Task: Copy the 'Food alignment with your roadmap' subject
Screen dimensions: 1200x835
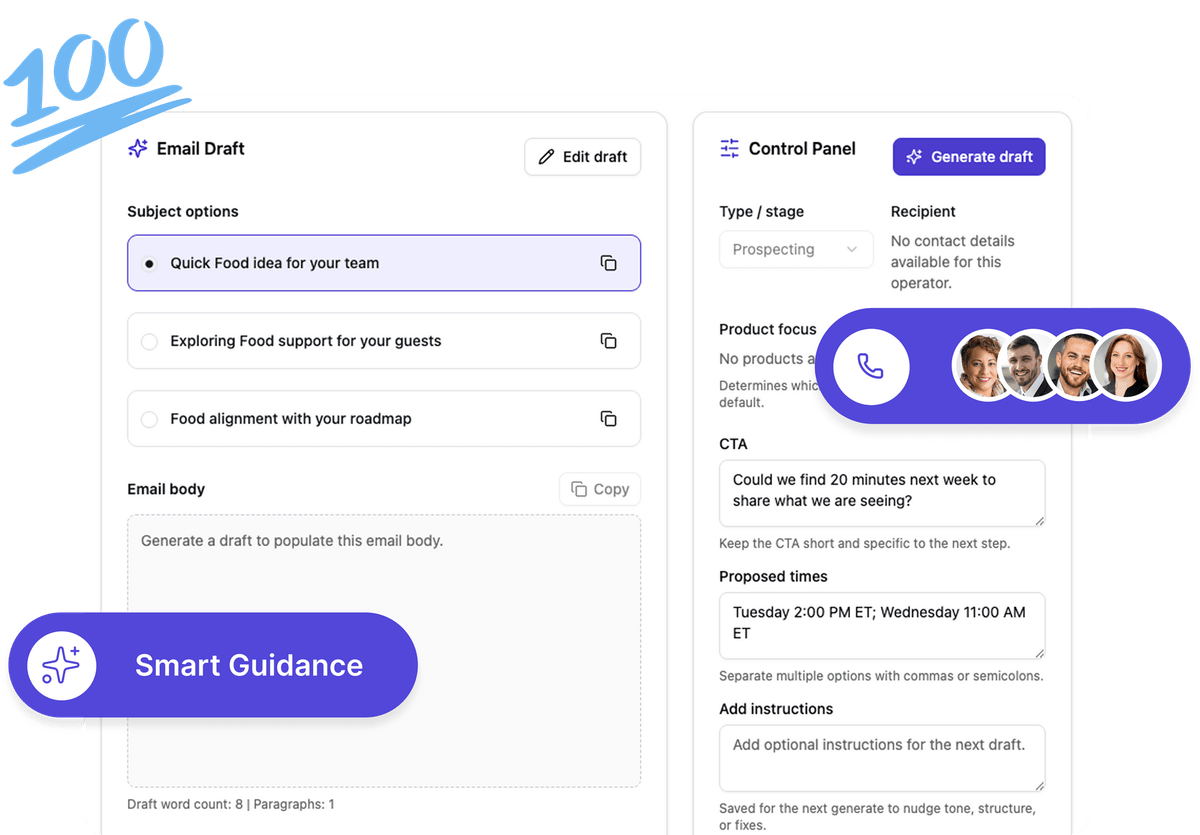Action: (x=608, y=419)
